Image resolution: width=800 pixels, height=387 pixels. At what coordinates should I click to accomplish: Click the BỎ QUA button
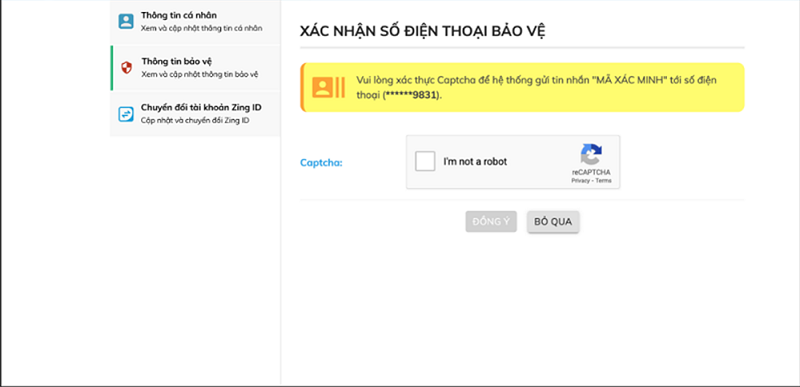(x=553, y=222)
